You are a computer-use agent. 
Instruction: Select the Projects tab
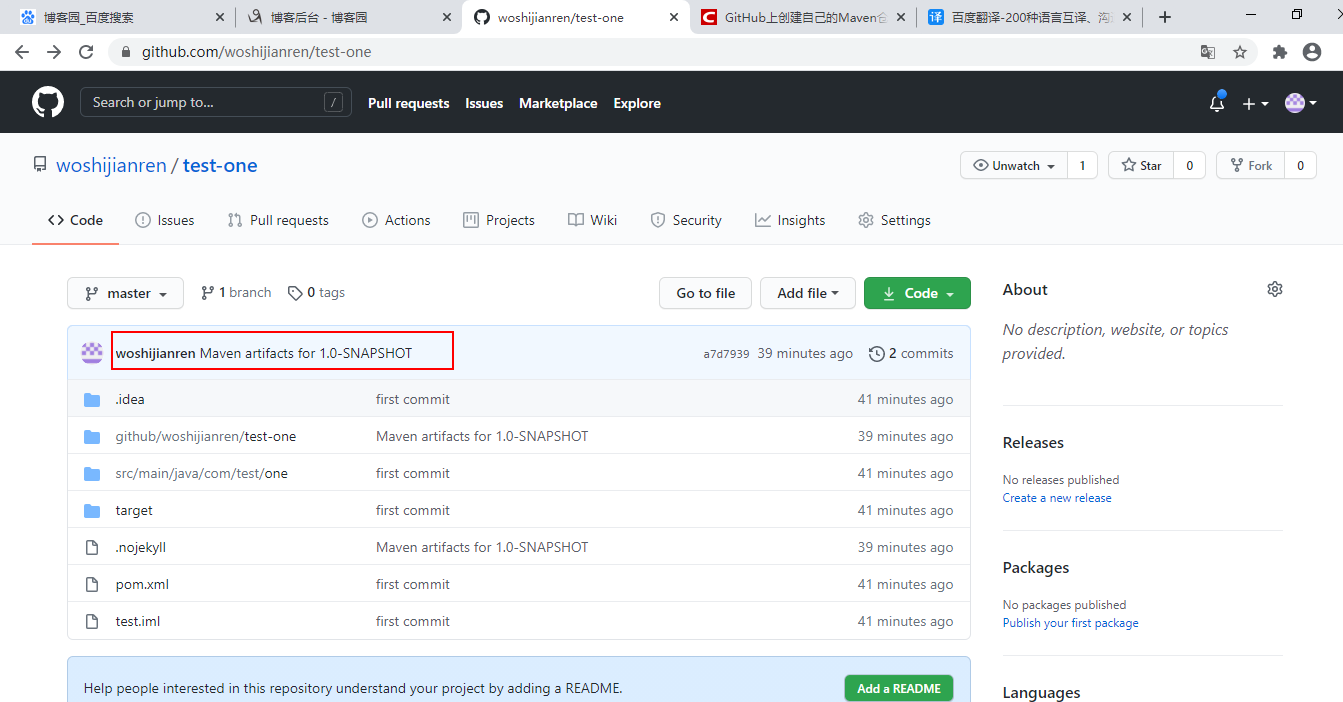click(499, 220)
